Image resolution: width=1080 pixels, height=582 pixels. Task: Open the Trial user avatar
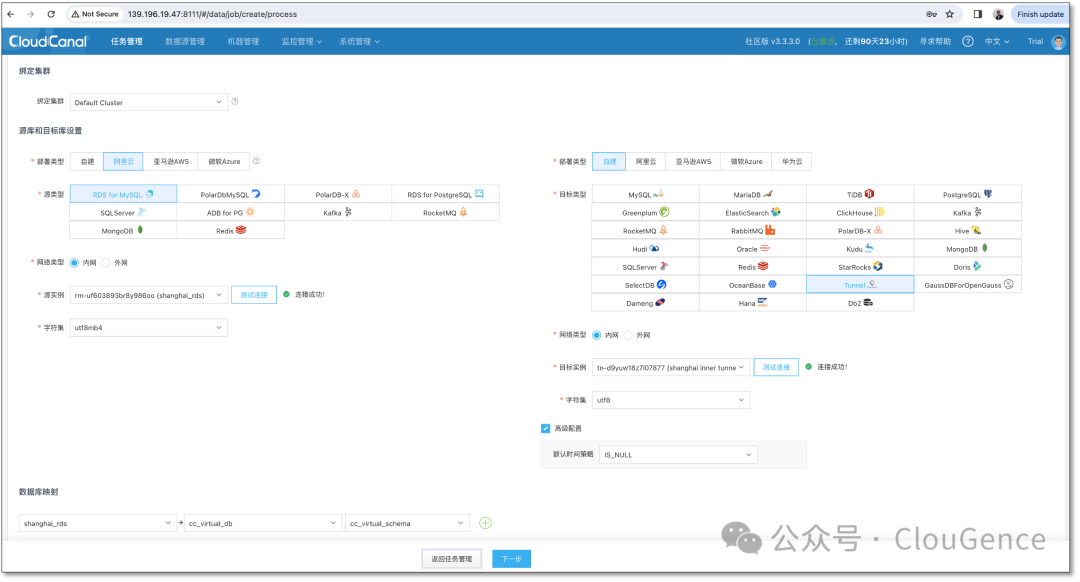tap(1059, 41)
